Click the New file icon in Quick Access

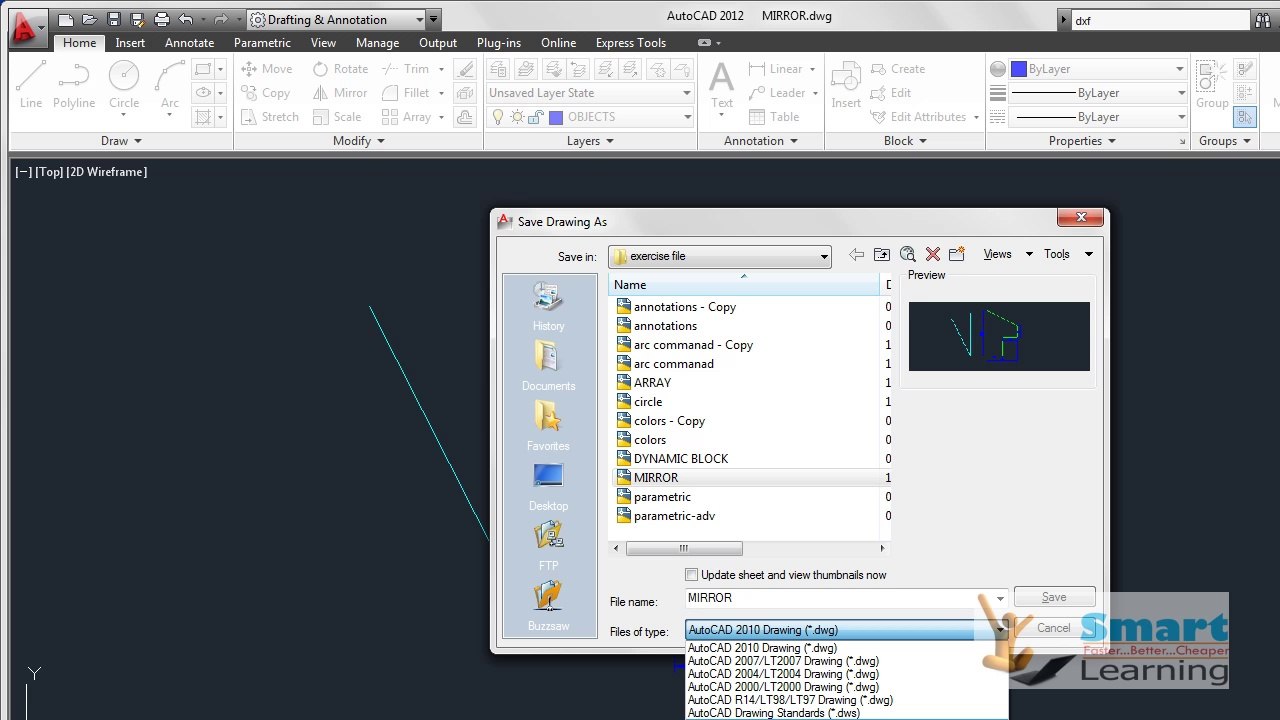pos(66,19)
